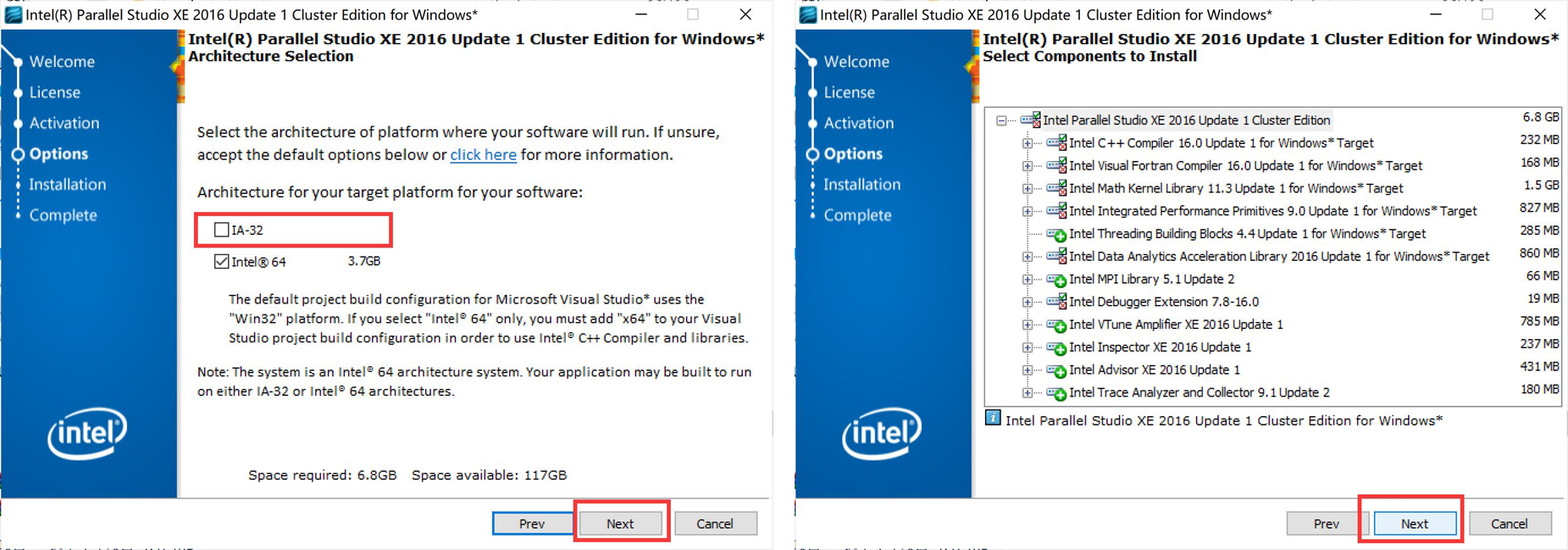Click the Intel Threading Building Blocks component icon
This screenshot has height=550, width=1568.
coord(1056,234)
